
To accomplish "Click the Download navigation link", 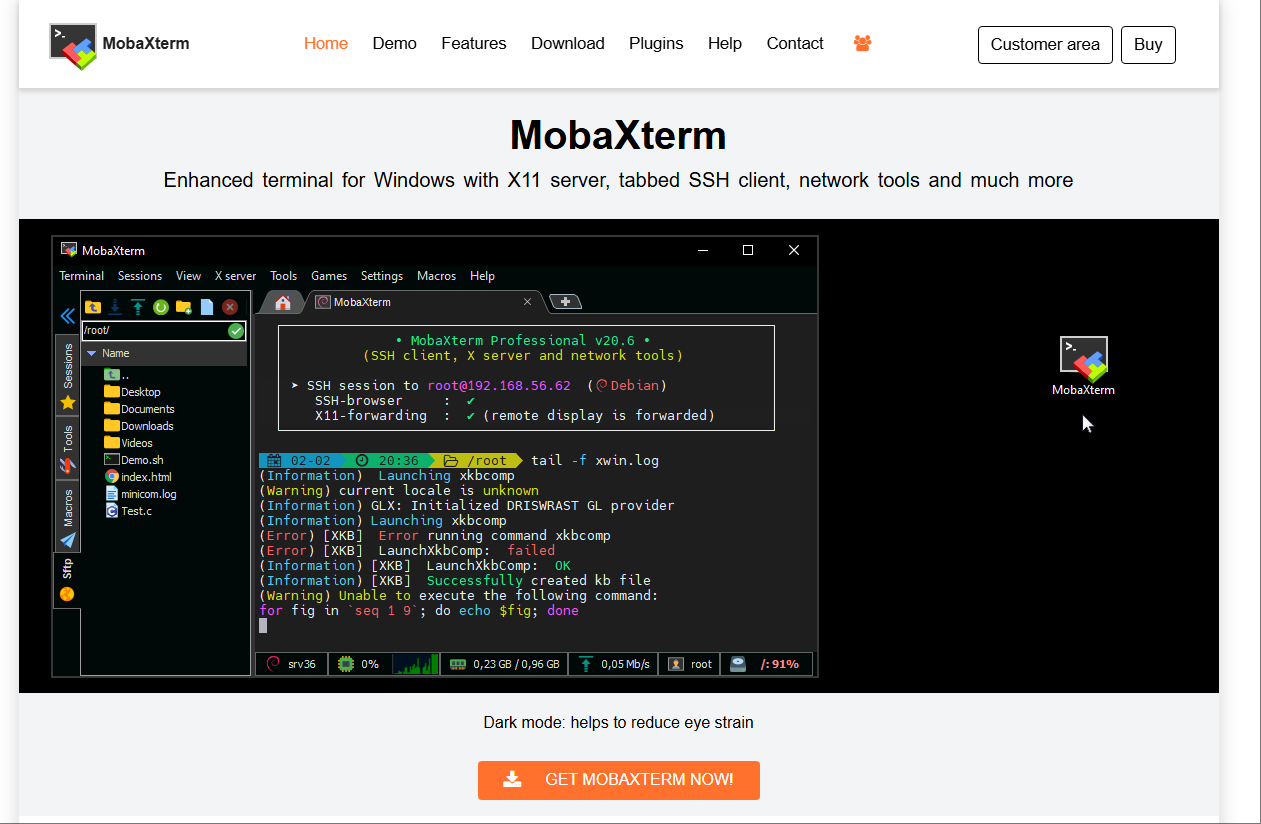I will click(567, 44).
